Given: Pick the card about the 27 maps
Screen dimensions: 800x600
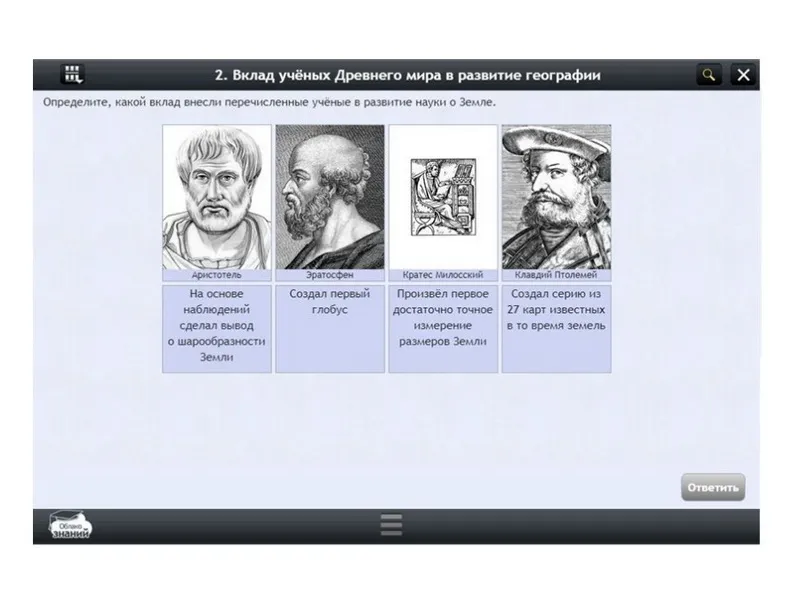Looking at the screenshot, I should [x=556, y=328].
